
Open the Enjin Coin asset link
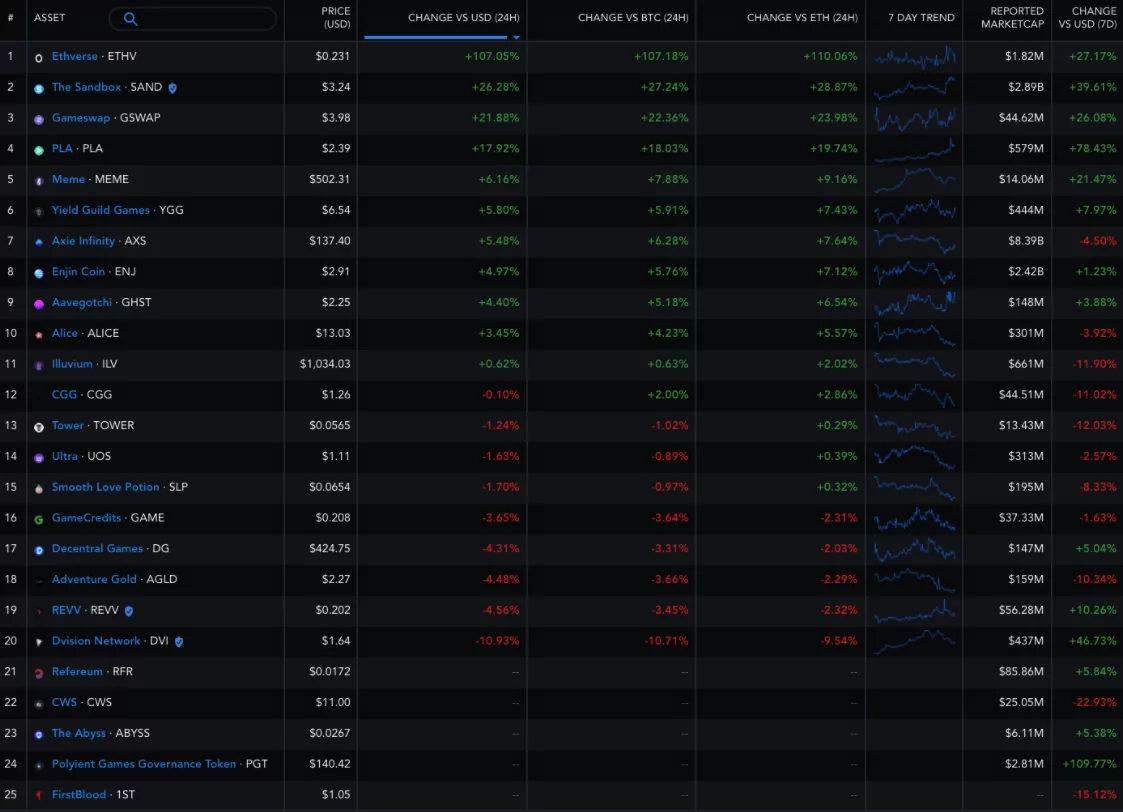(x=78, y=271)
